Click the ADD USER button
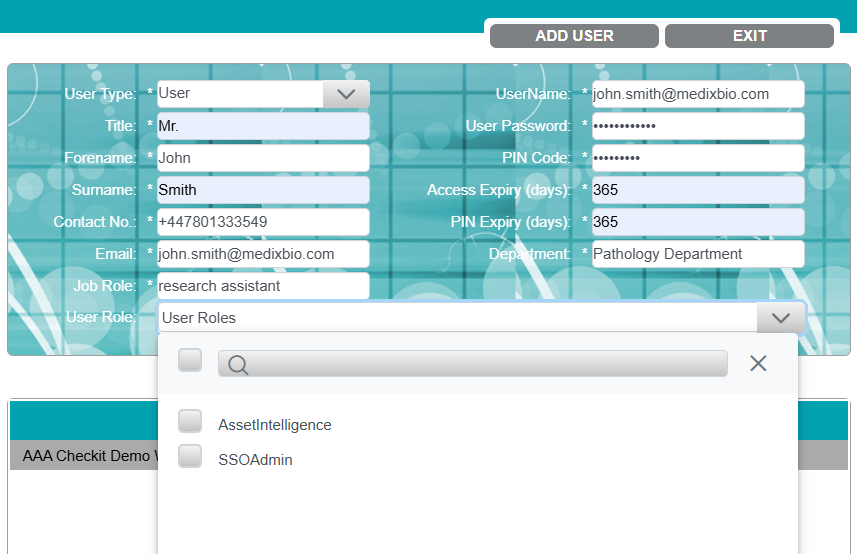Viewport: 857px width, 554px height. coord(574,36)
